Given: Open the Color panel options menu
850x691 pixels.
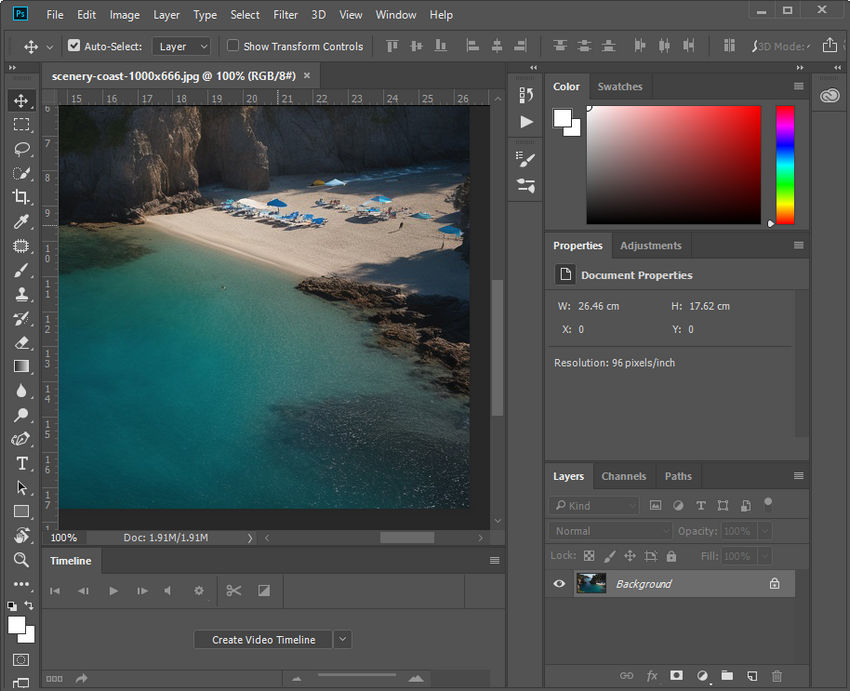Looking at the screenshot, I should click(x=799, y=86).
